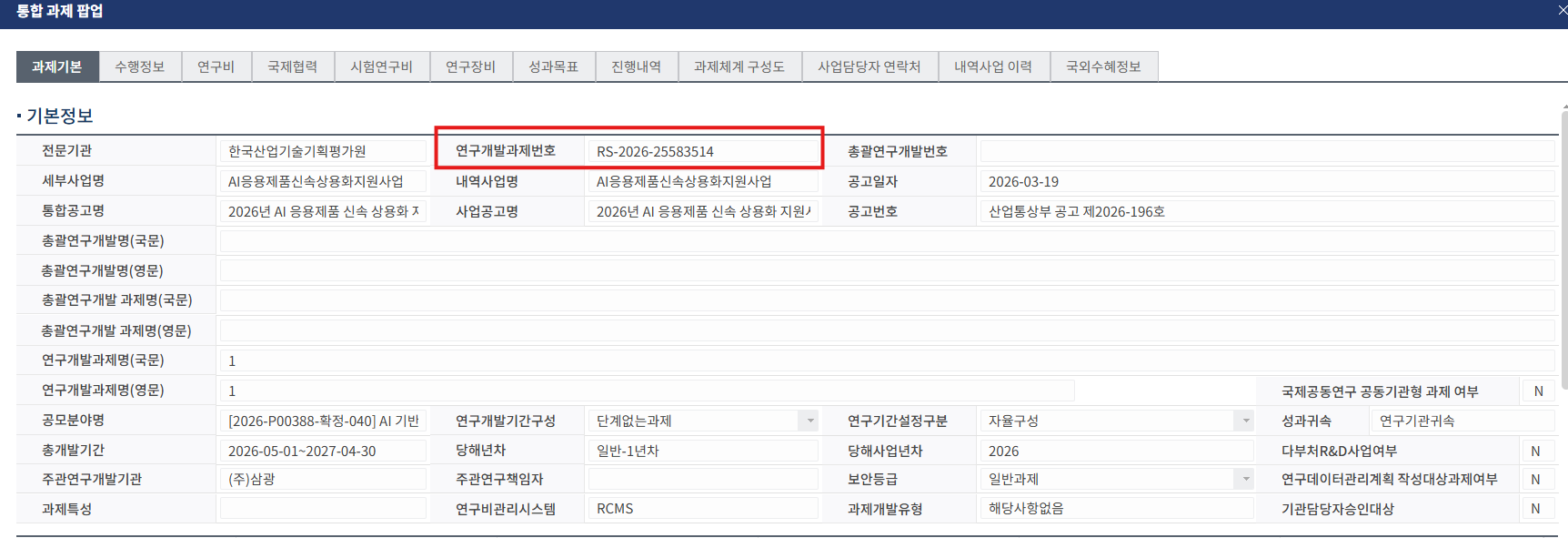Click the 총괄연구개발명(영문) empty field
Viewport: 1568px width, 538px height.
pos(888,270)
